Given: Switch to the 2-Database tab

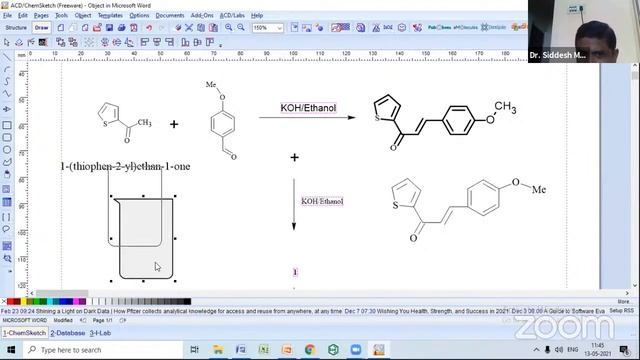Looking at the screenshot, I should point(68,333).
